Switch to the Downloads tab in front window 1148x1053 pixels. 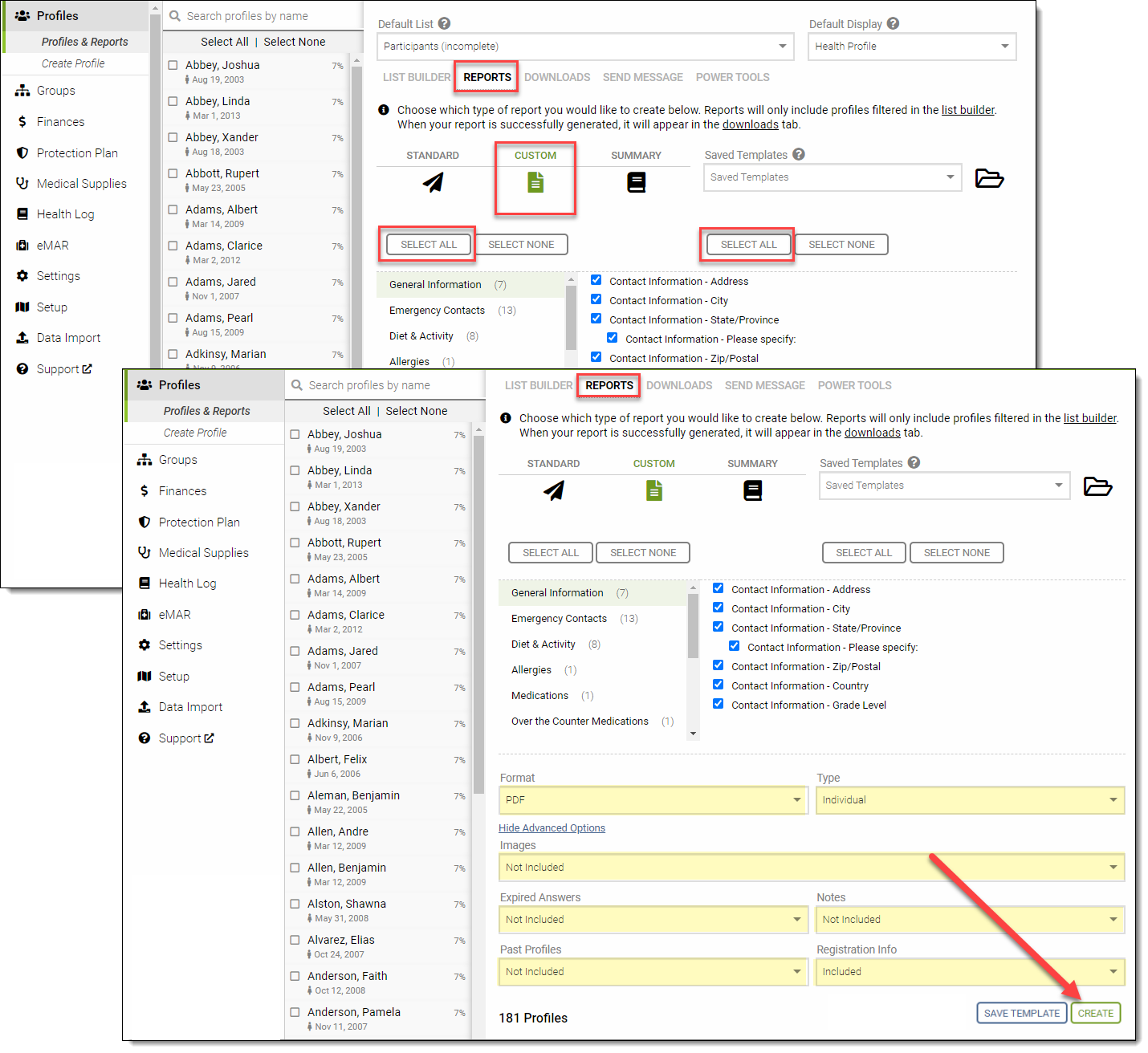click(679, 385)
